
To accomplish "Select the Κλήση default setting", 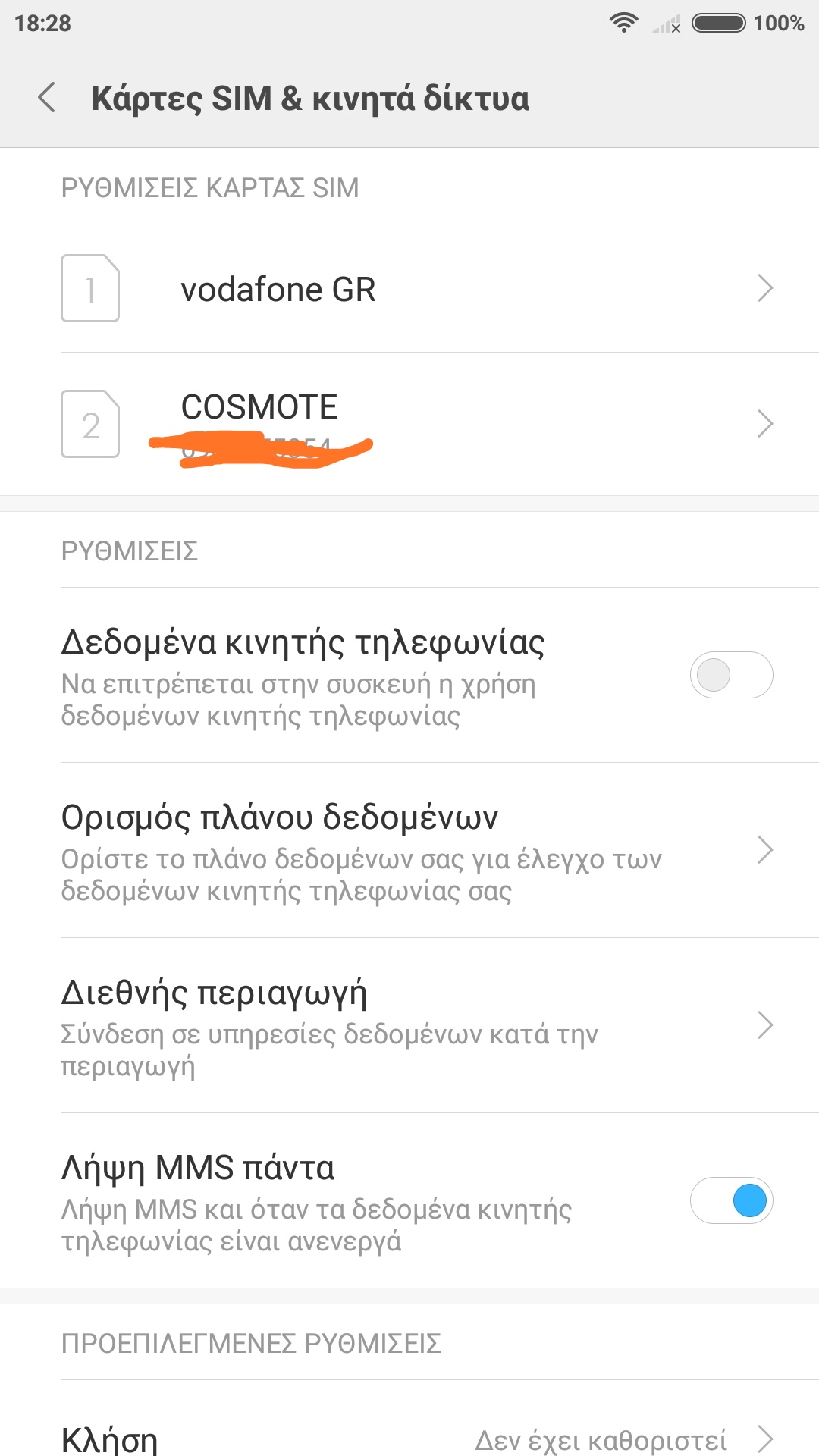I will (x=109, y=1439).
